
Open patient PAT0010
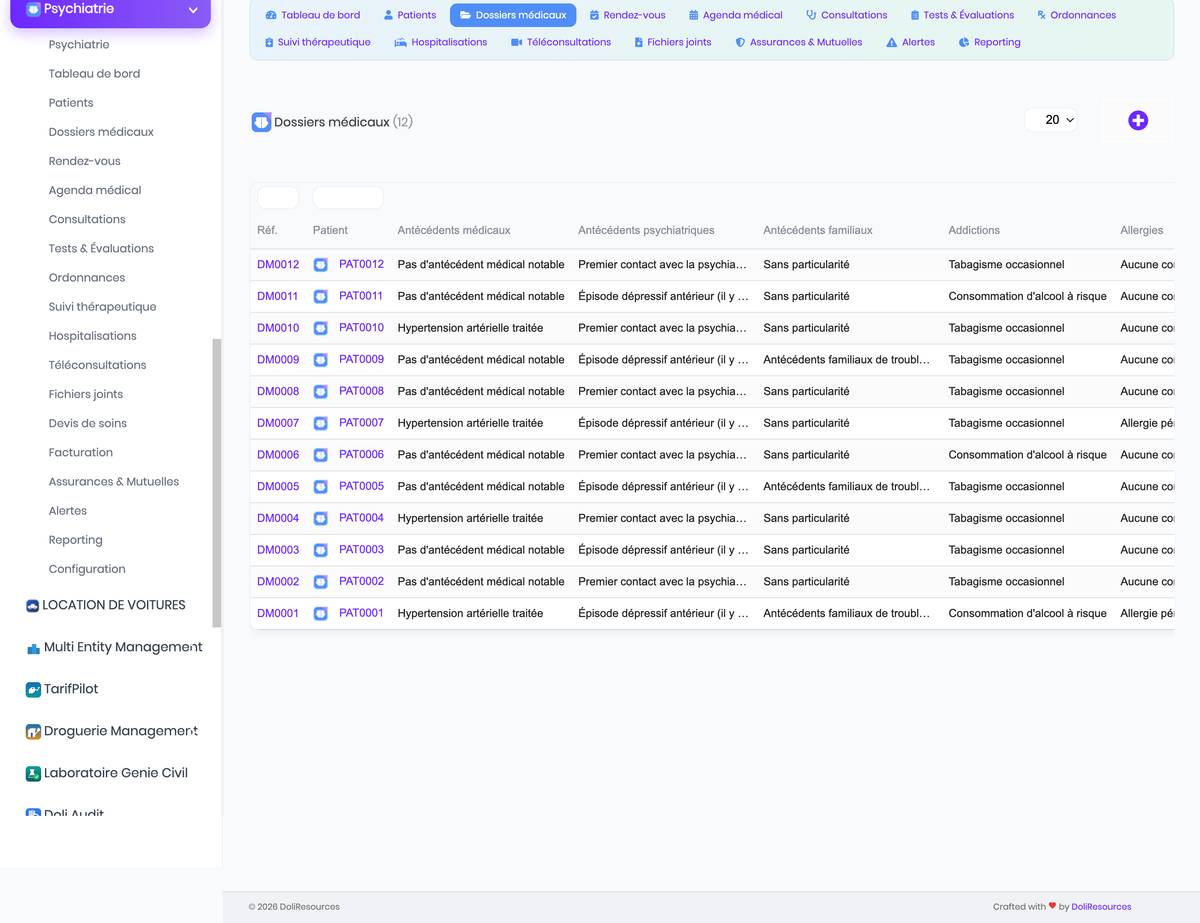361,328
